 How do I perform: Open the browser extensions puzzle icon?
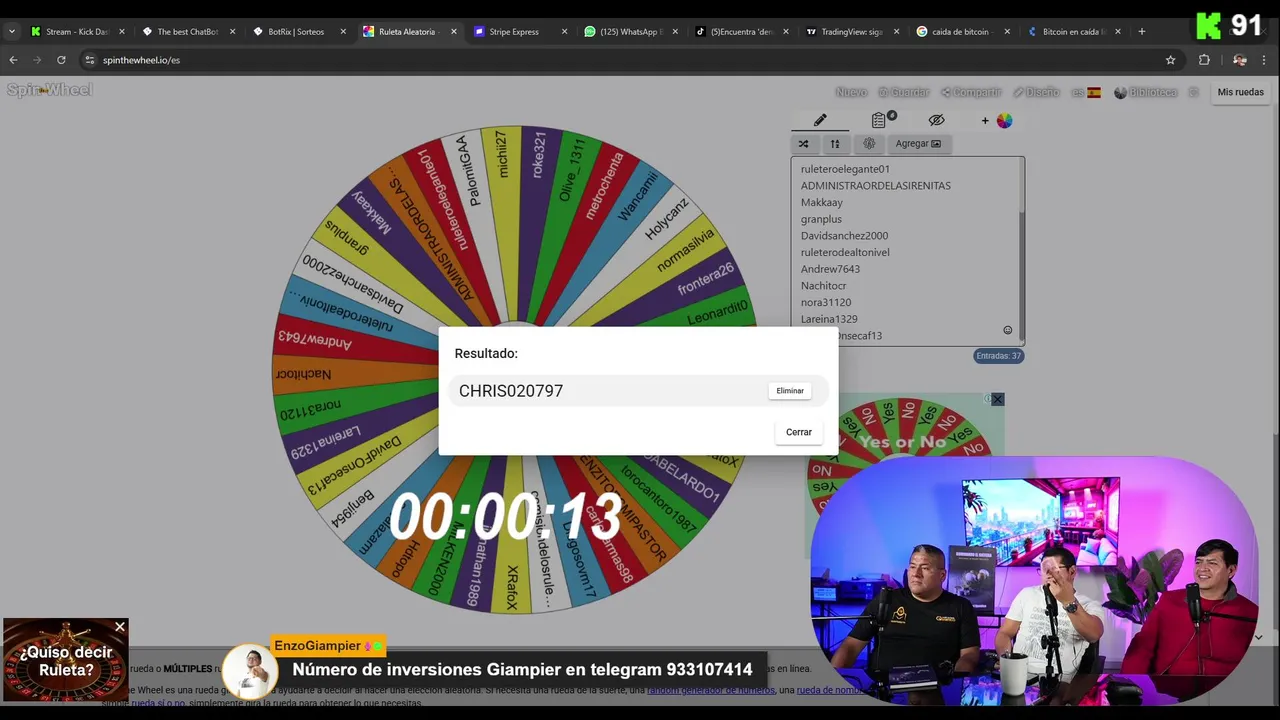[1204, 60]
